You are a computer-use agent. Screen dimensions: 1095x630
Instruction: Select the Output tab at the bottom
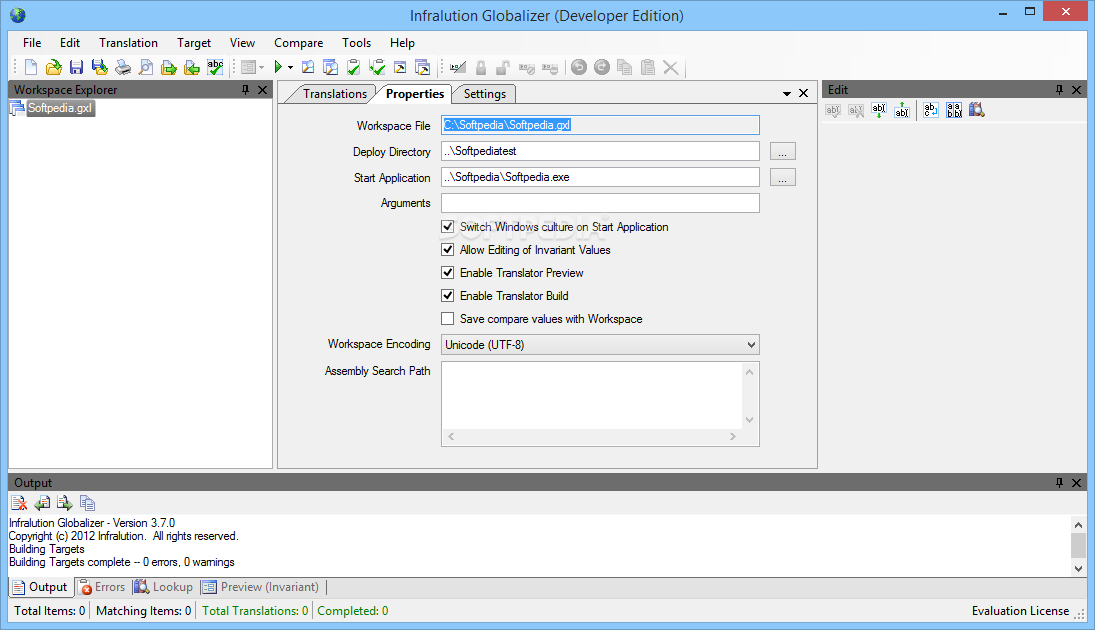click(x=41, y=587)
